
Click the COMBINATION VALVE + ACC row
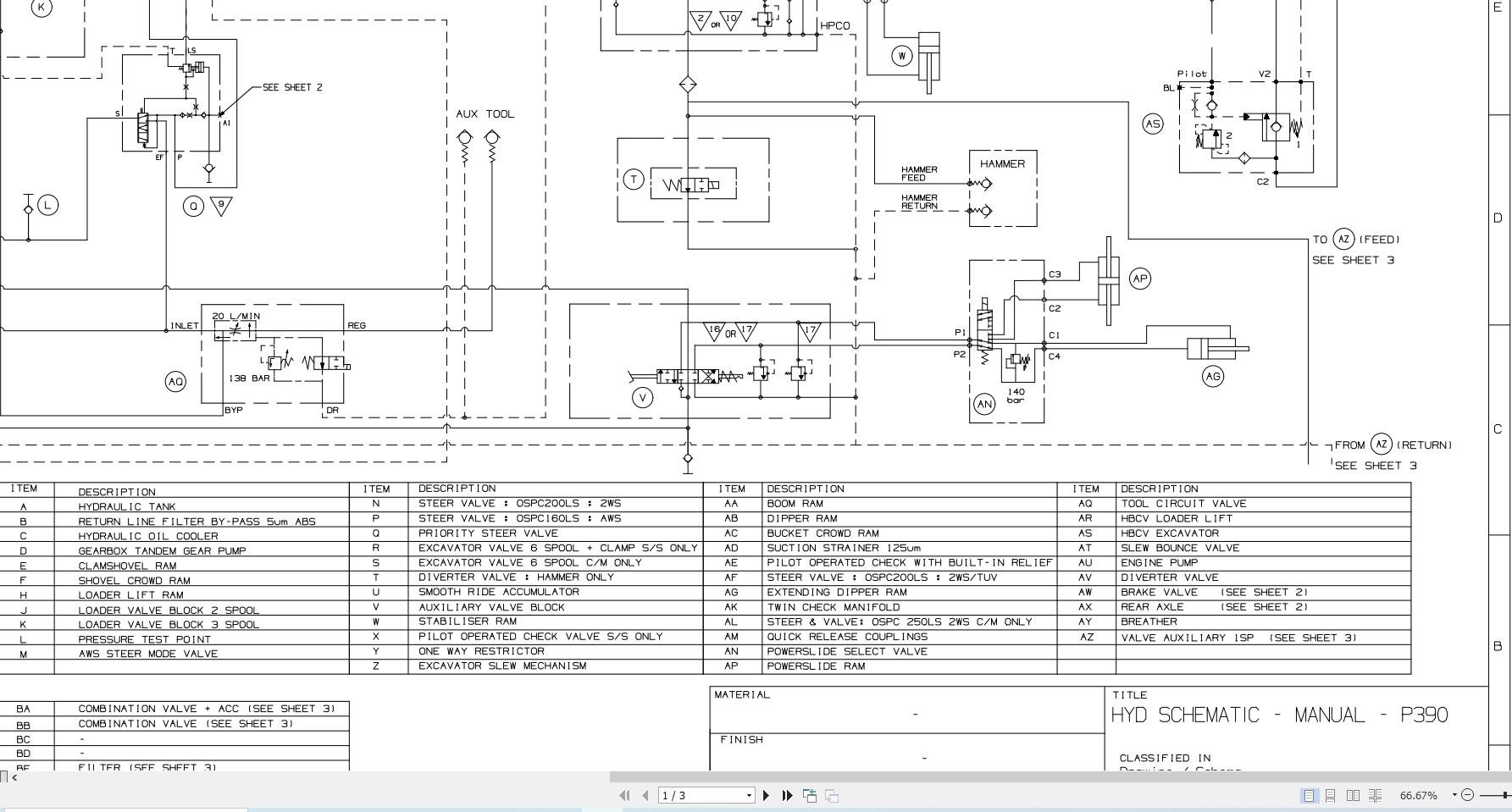tap(175, 709)
